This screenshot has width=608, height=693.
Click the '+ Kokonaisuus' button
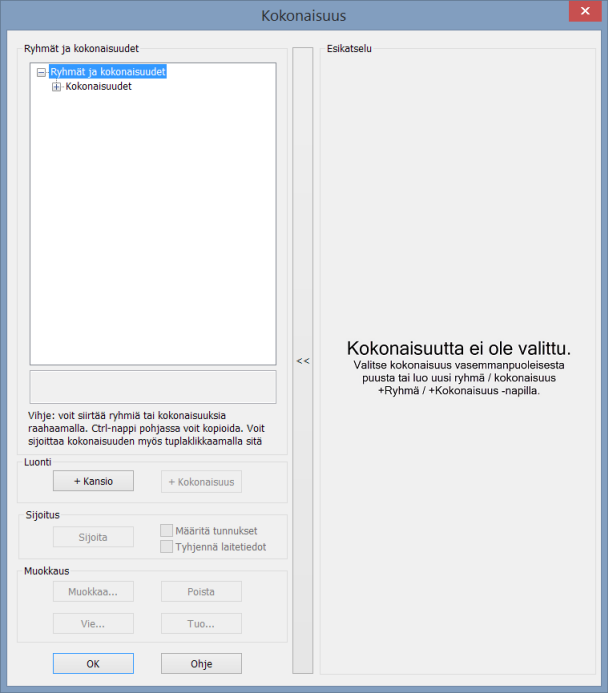click(x=201, y=482)
